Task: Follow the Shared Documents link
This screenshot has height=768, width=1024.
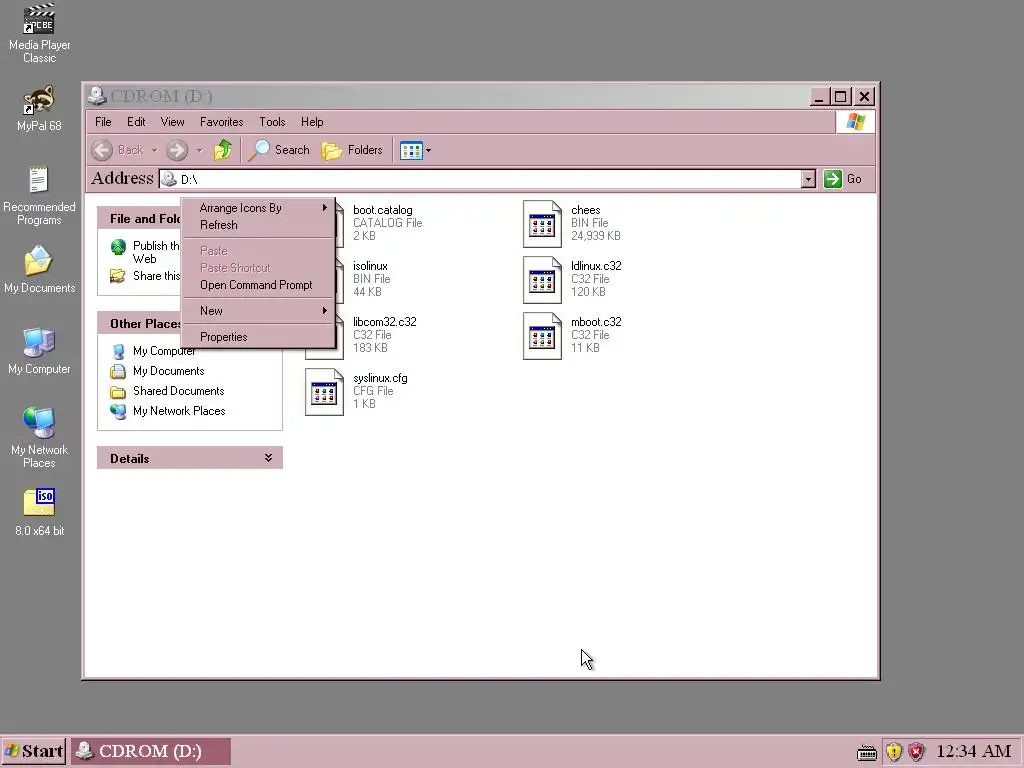Action: [178, 391]
